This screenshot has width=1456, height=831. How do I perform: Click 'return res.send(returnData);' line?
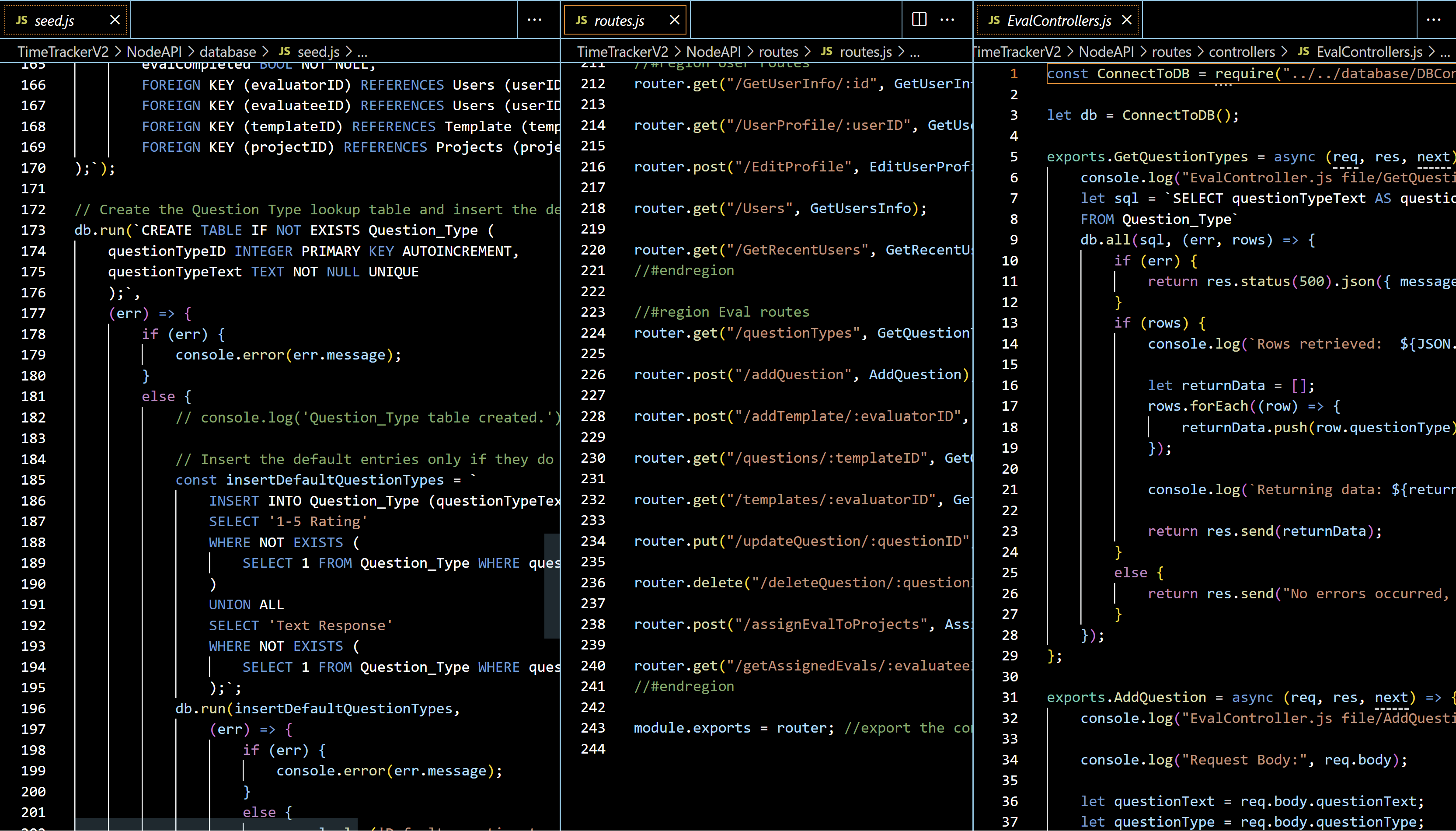pos(1265,531)
